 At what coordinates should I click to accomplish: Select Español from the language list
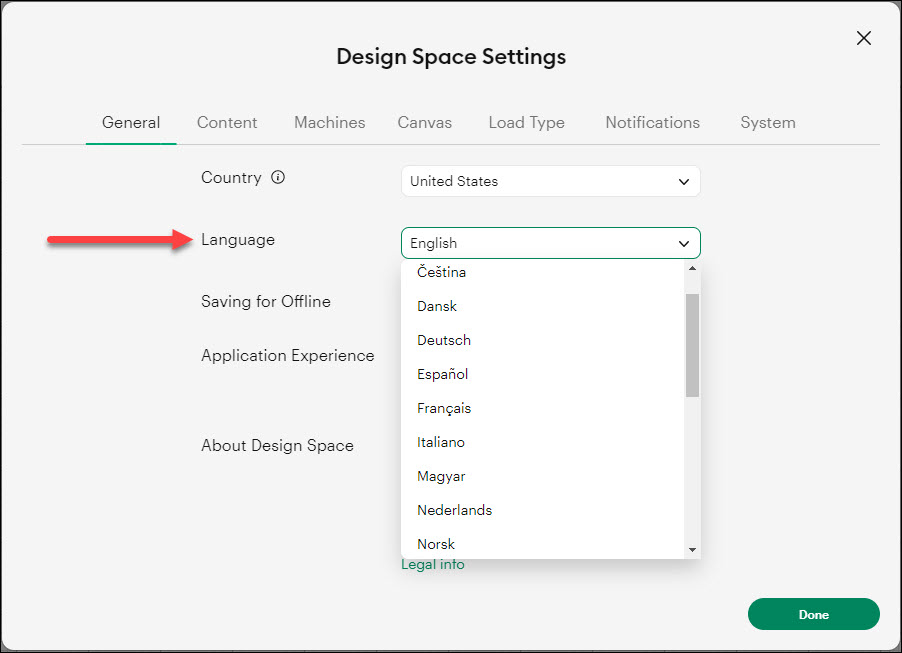click(x=442, y=374)
